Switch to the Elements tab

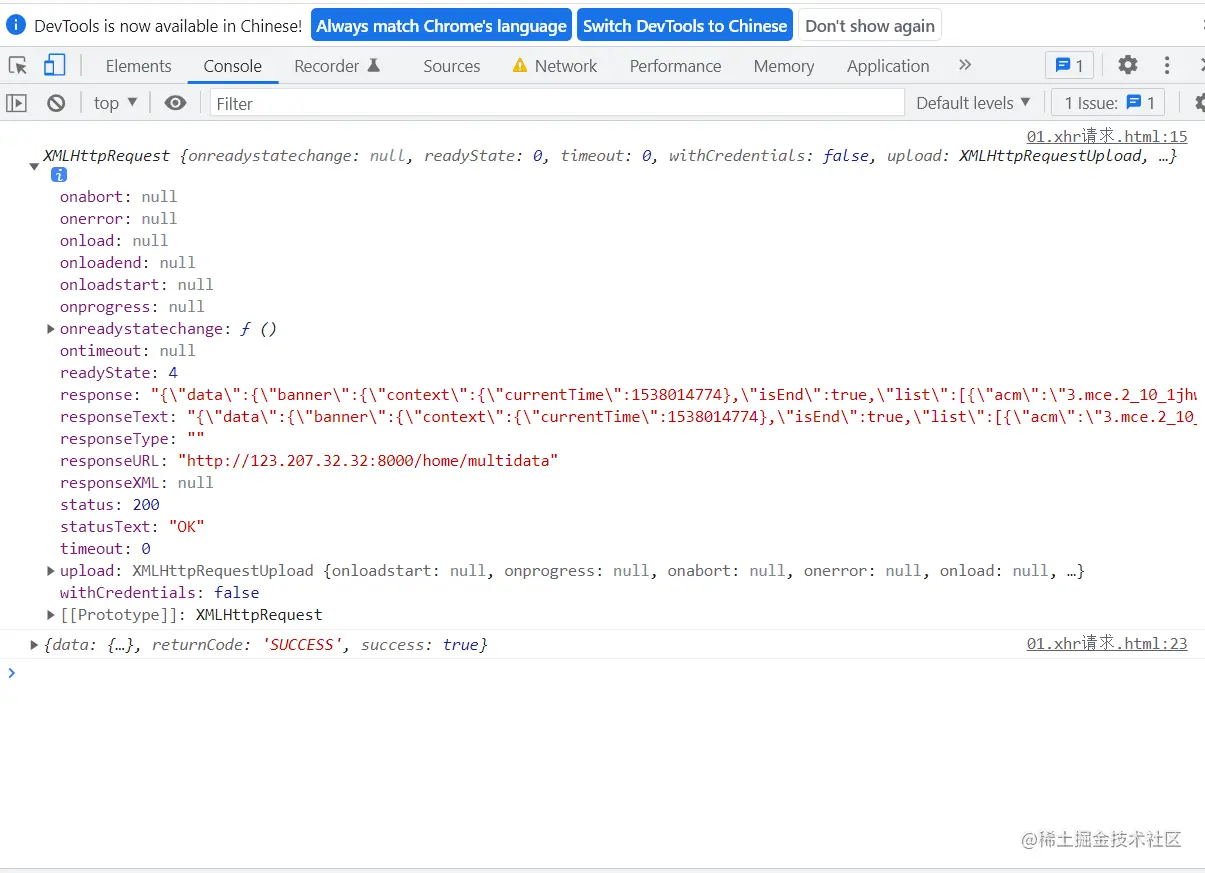[138, 65]
